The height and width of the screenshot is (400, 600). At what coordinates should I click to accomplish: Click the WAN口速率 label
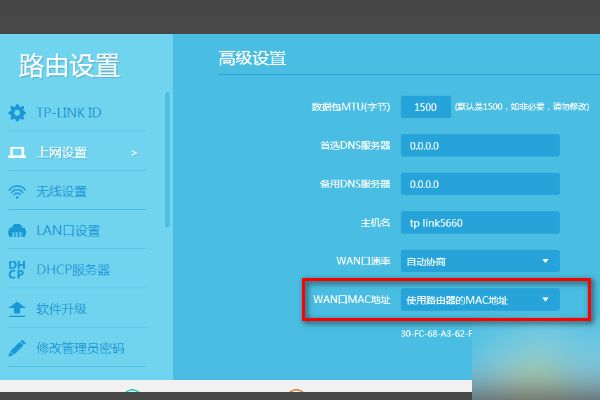[x=363, y=261]
